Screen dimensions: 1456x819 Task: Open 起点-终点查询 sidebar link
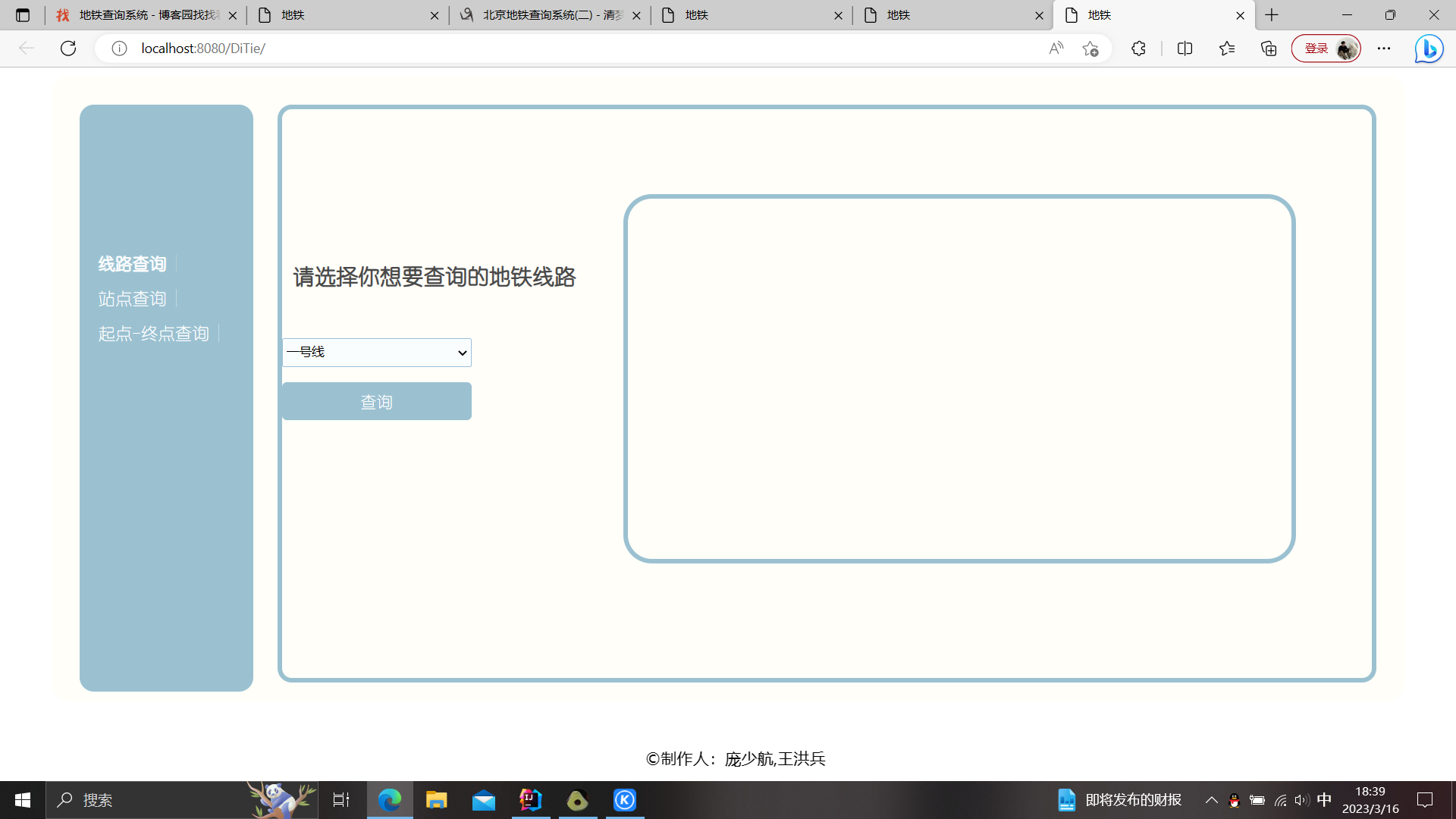(x=153, y=334)
